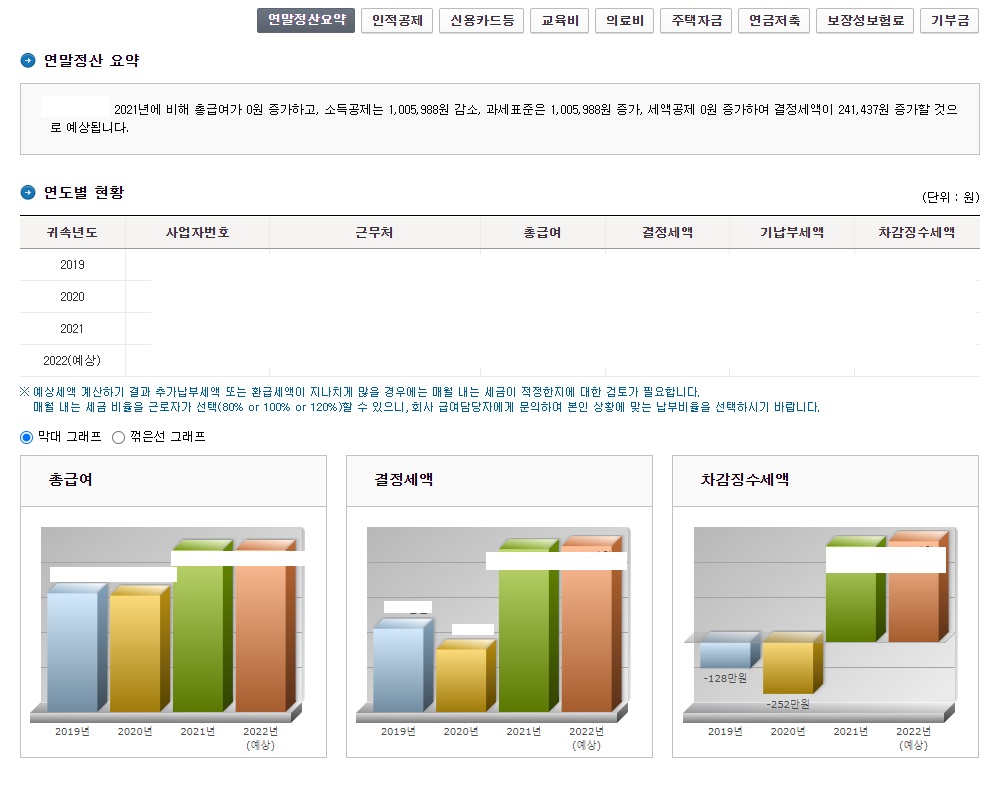Switch to the 인적공제 tab
Viewport: 996px width, 785px height.
[397, 20]
